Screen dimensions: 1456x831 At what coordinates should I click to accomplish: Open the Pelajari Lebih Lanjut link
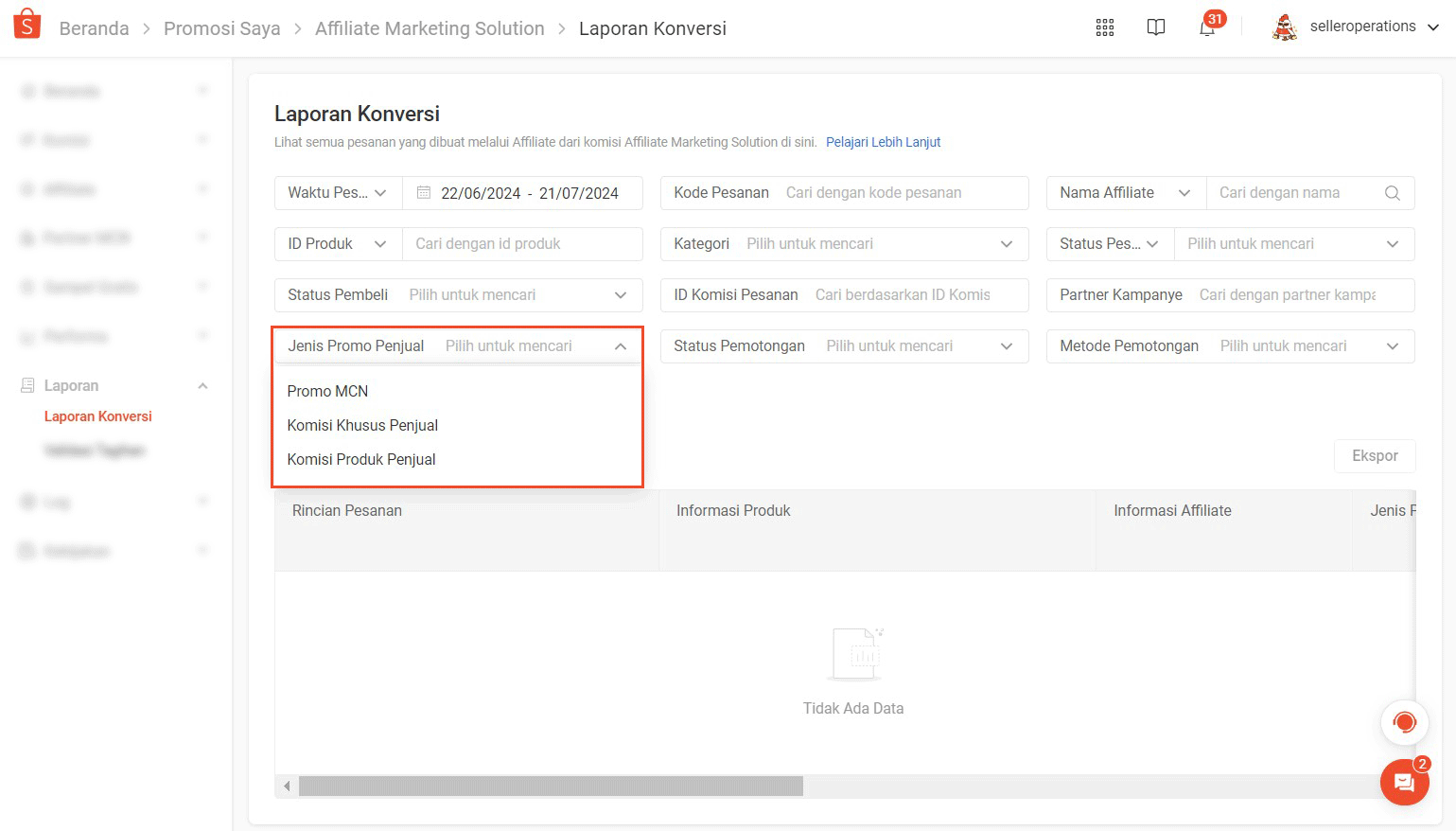tap(883, 142)
